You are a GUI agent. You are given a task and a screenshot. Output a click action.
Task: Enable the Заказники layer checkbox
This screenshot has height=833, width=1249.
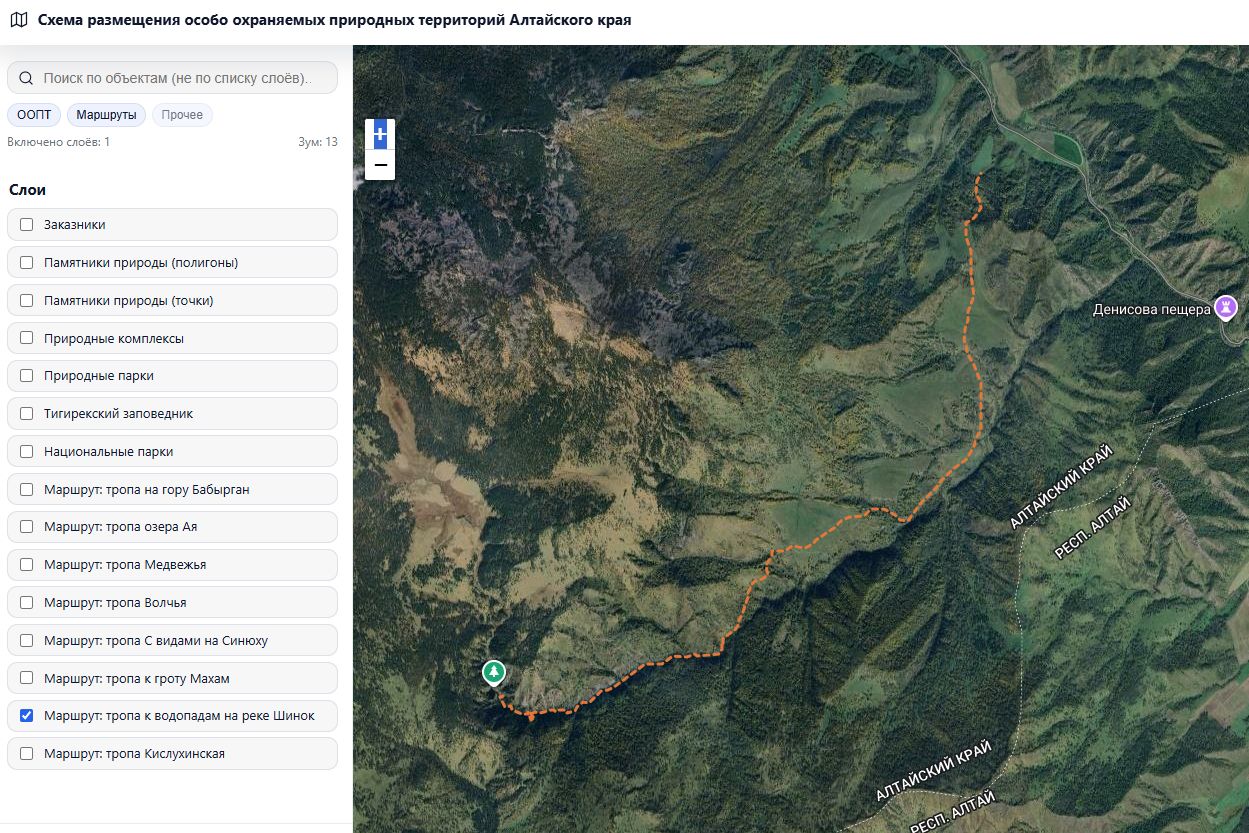pos(27,225)
